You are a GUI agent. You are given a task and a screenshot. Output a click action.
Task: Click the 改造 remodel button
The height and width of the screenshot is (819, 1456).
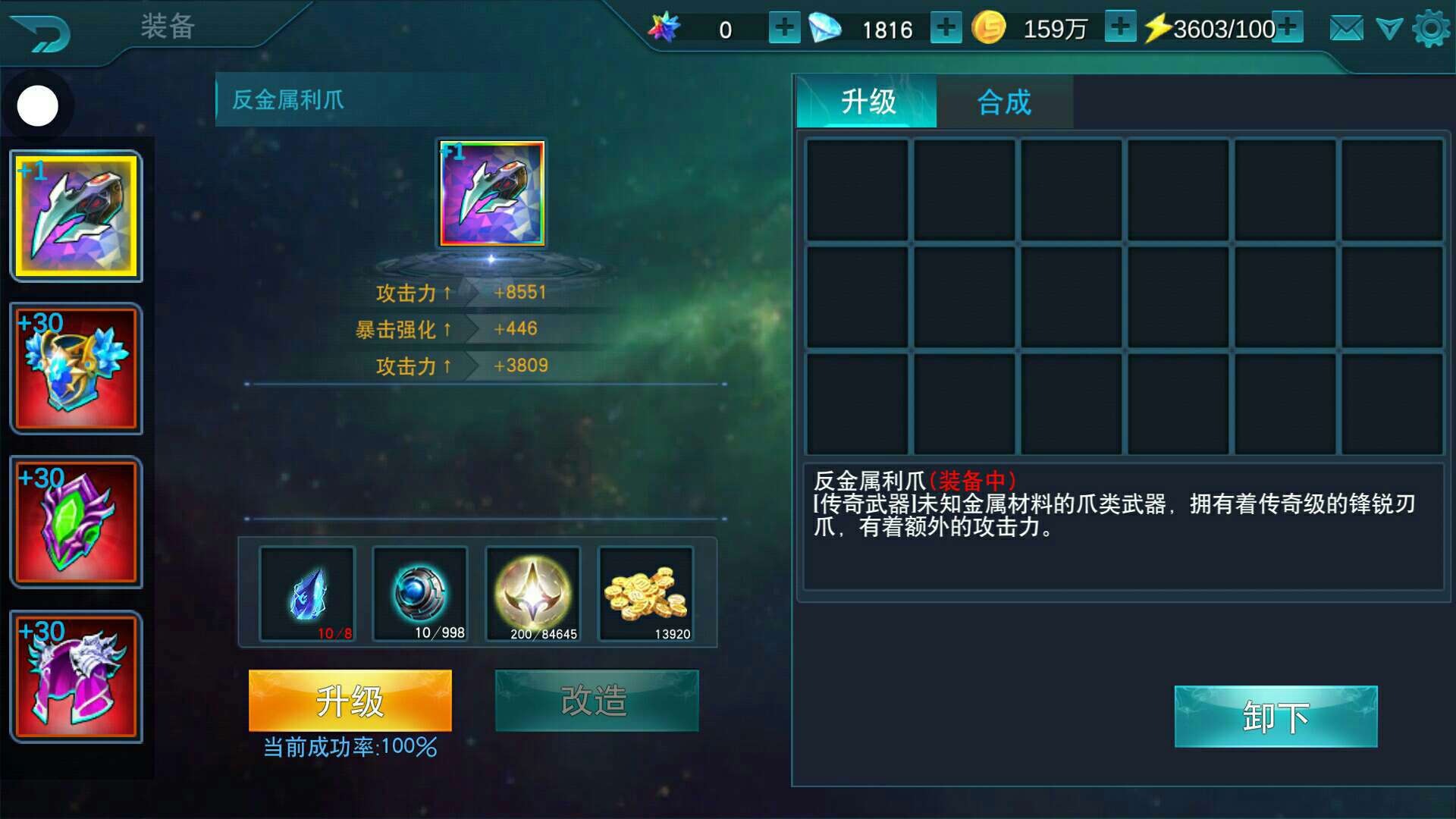(x=597, y=701)
